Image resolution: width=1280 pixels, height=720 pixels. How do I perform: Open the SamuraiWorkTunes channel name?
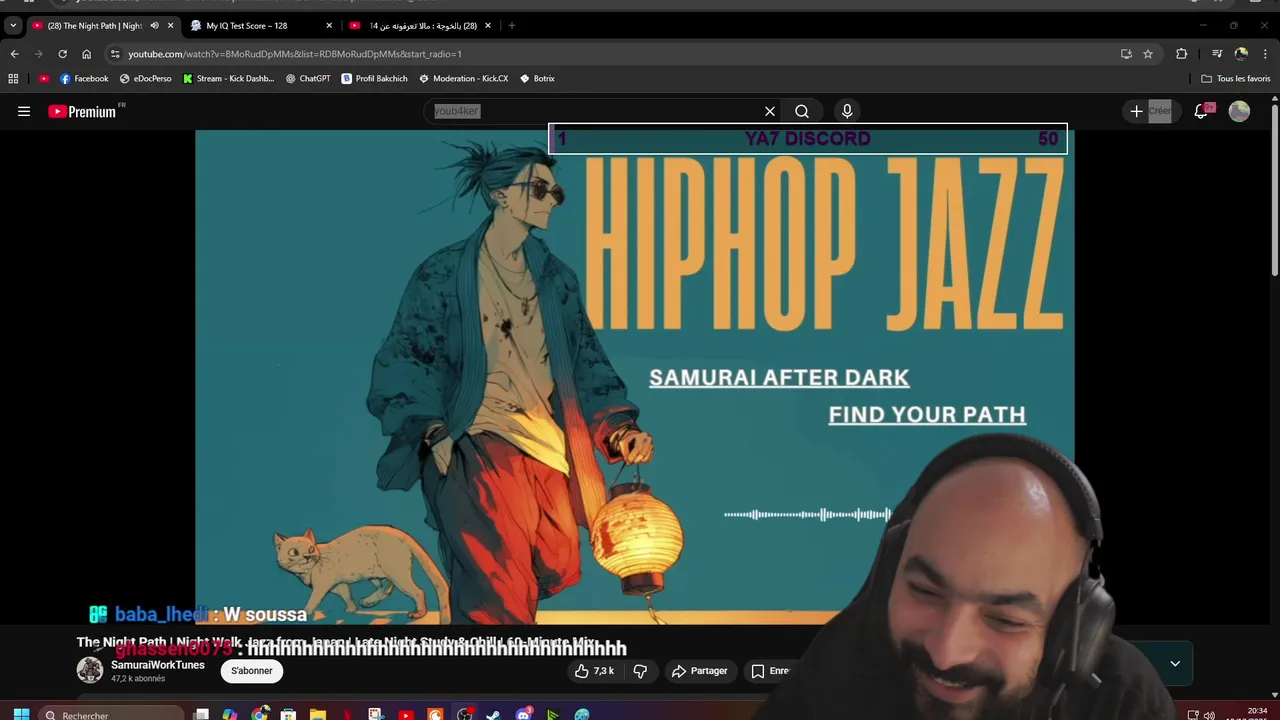pyautogui.click(x=158, y=665)
